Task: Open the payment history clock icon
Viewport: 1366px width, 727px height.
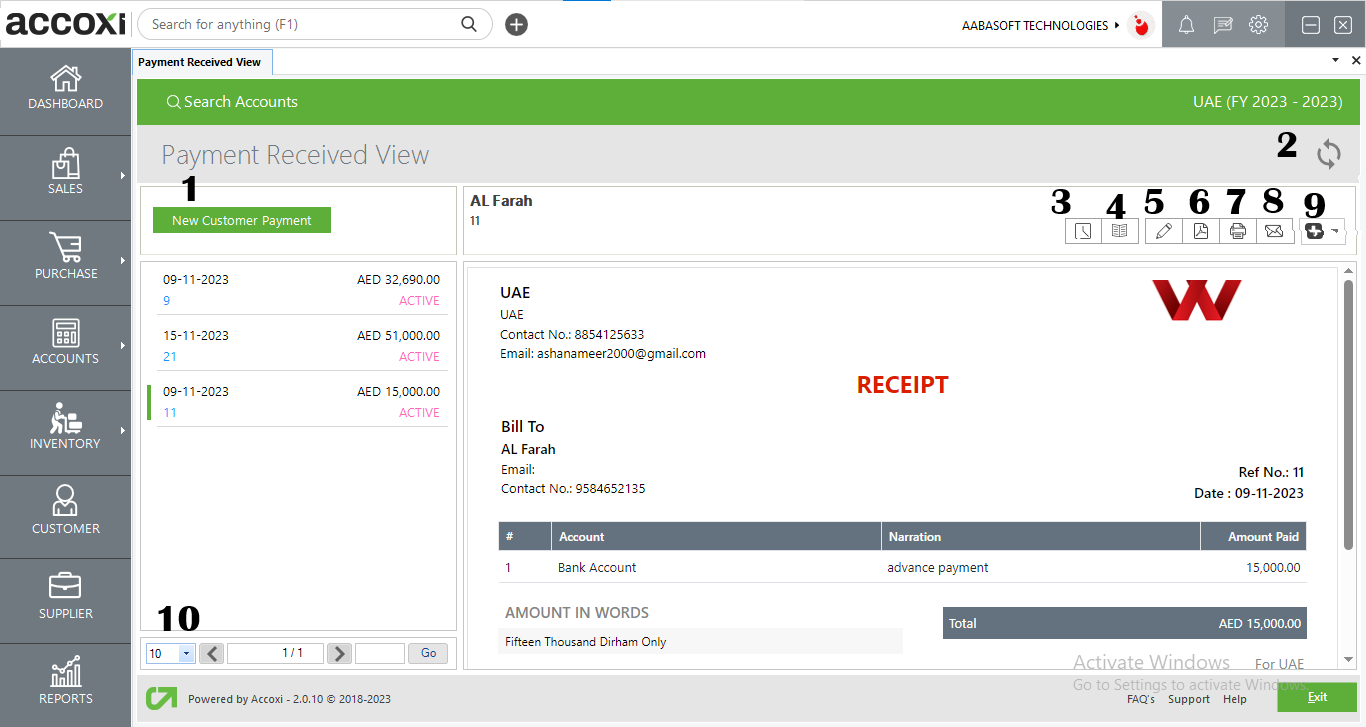Action: (1083, 230)
